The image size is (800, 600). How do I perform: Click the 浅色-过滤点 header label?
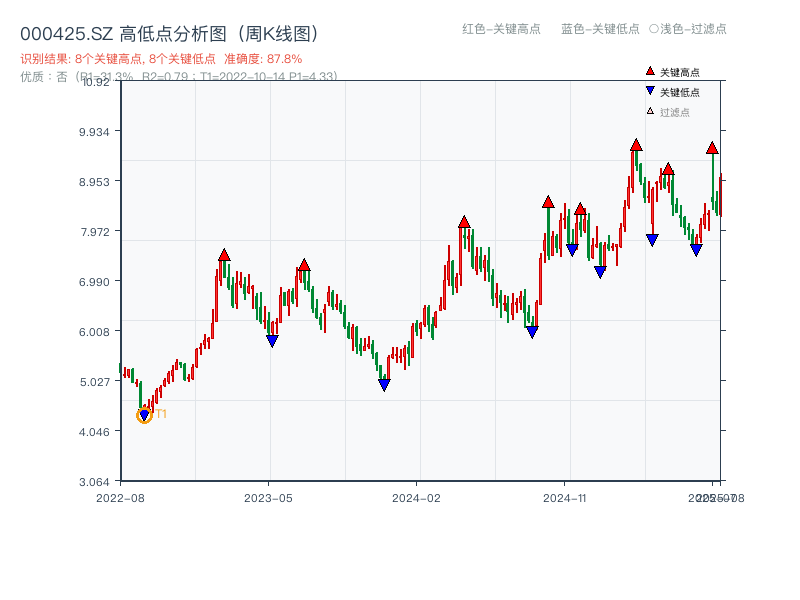[693, 29]
